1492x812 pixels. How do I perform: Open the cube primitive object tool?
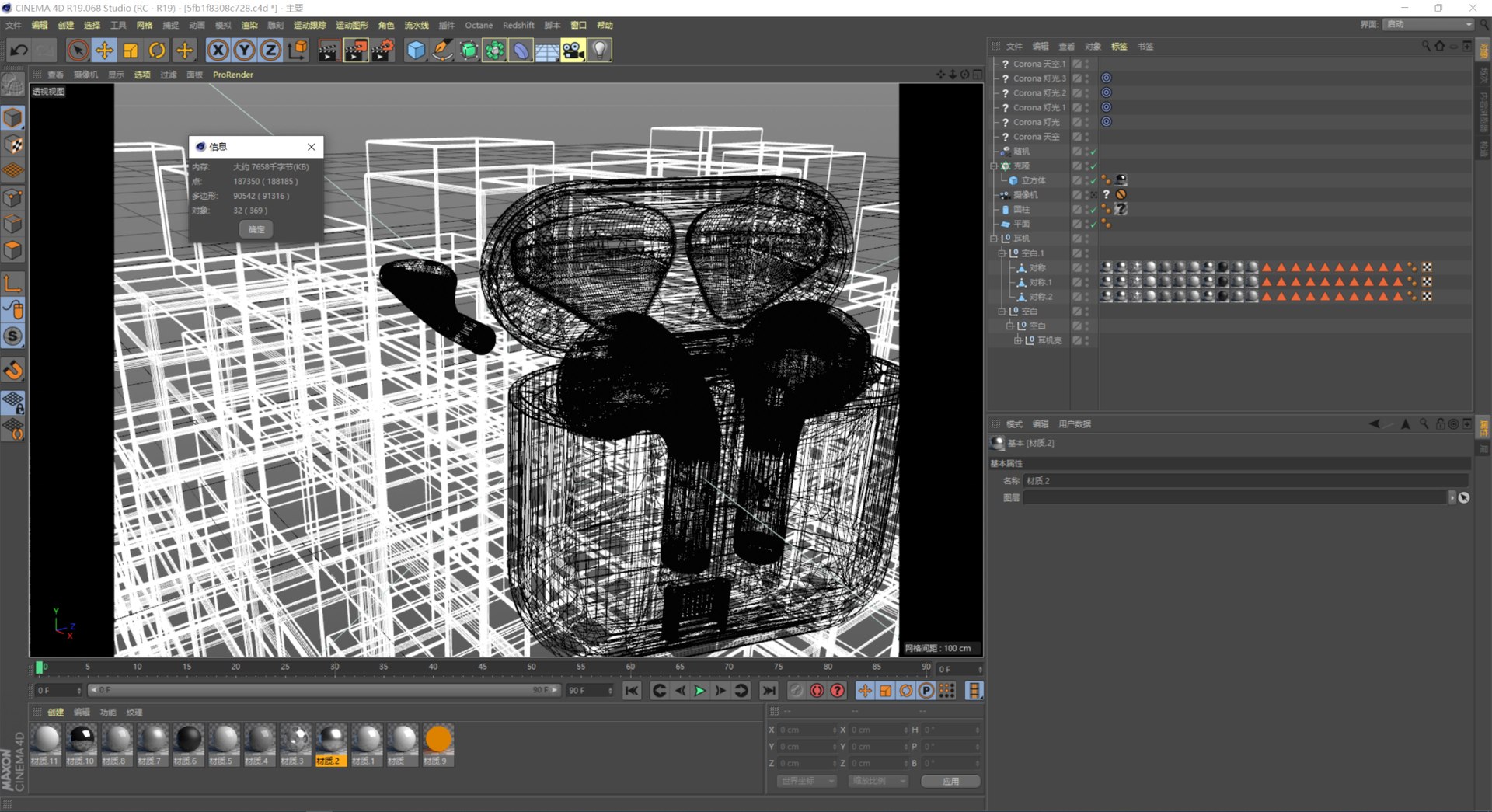coord(416,51)
